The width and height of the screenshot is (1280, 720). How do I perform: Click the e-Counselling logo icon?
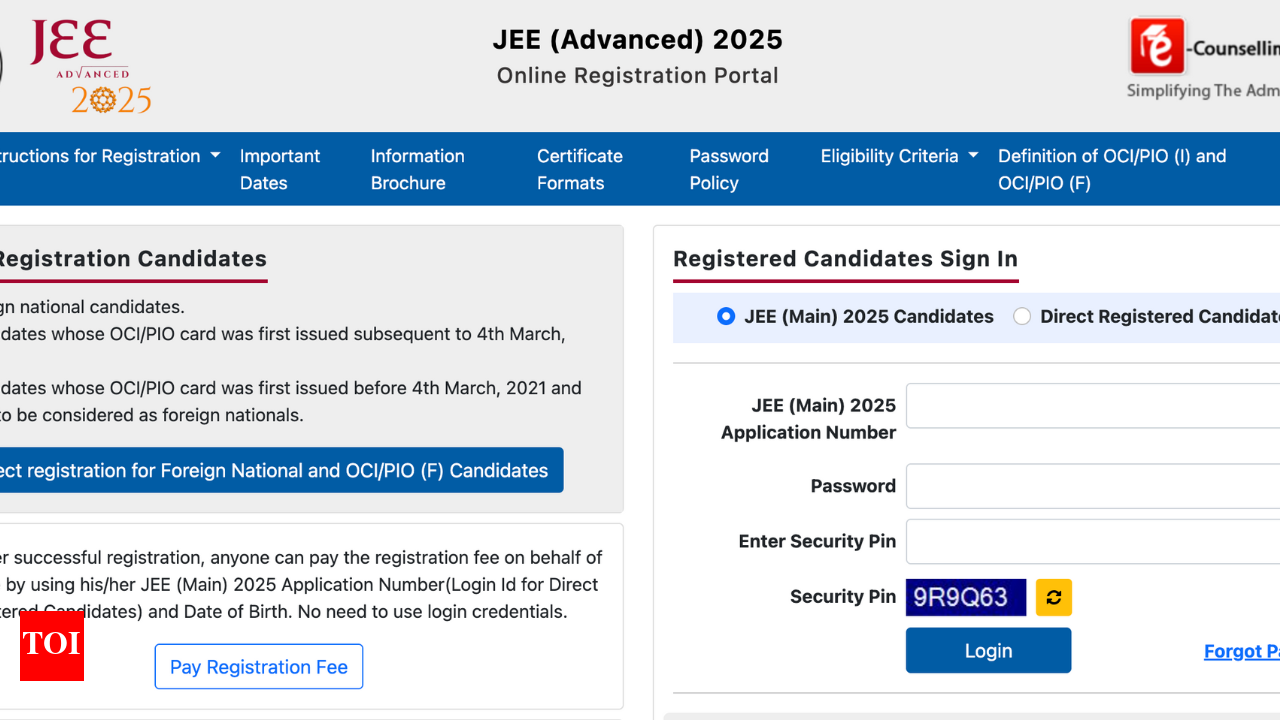(1157, 47)
